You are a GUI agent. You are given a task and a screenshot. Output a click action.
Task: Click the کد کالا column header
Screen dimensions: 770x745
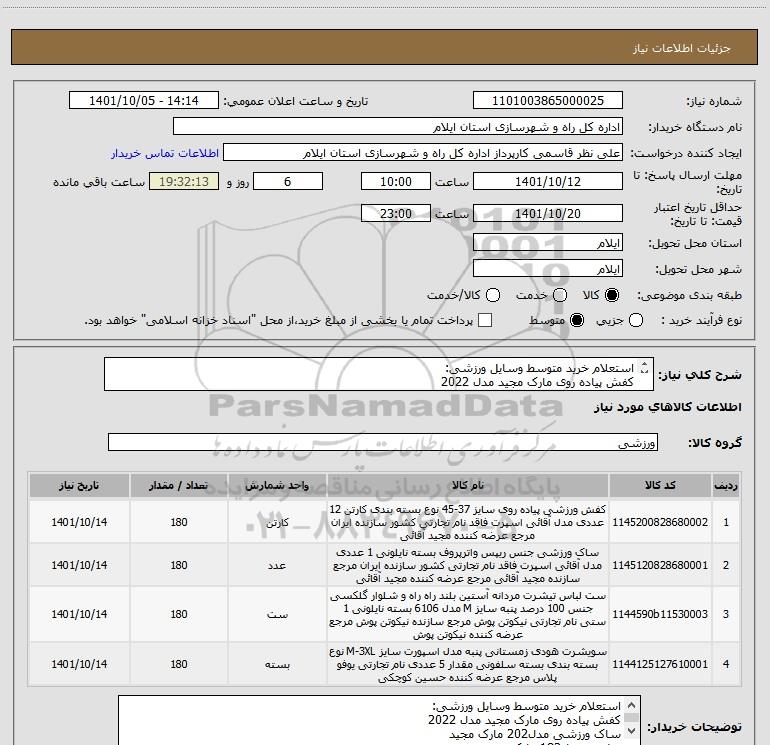(x=660, y=486)
